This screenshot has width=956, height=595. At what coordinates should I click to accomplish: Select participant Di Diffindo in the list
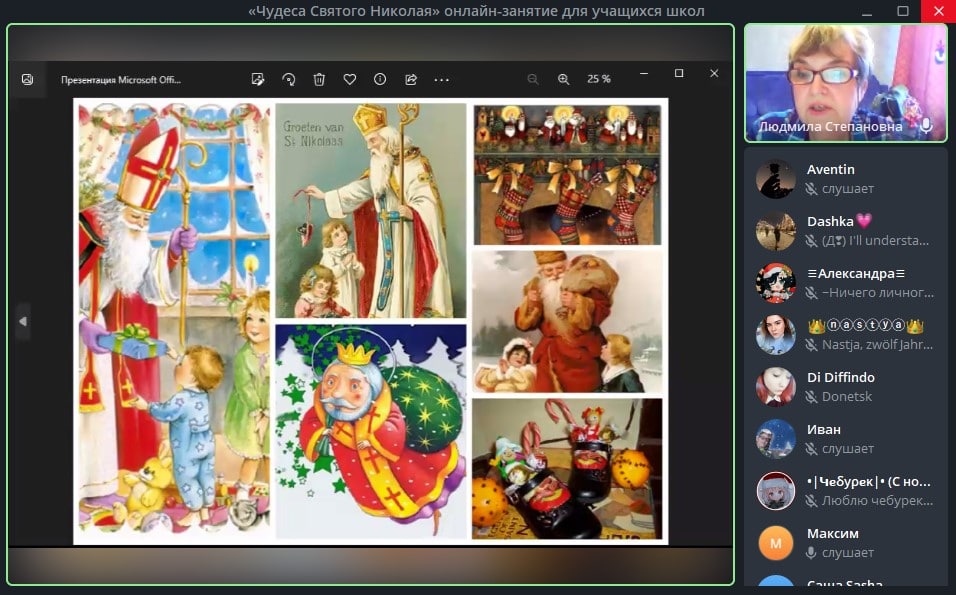click(x=841, y=377)
